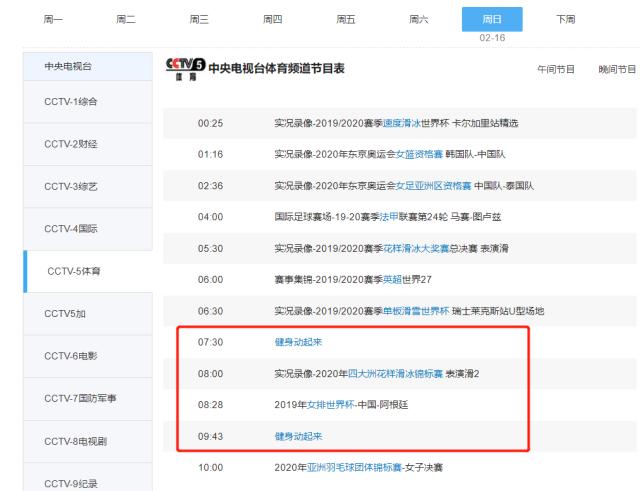Click 中国-阿根廷 match text
641x491 pixels.
(383, 405)
